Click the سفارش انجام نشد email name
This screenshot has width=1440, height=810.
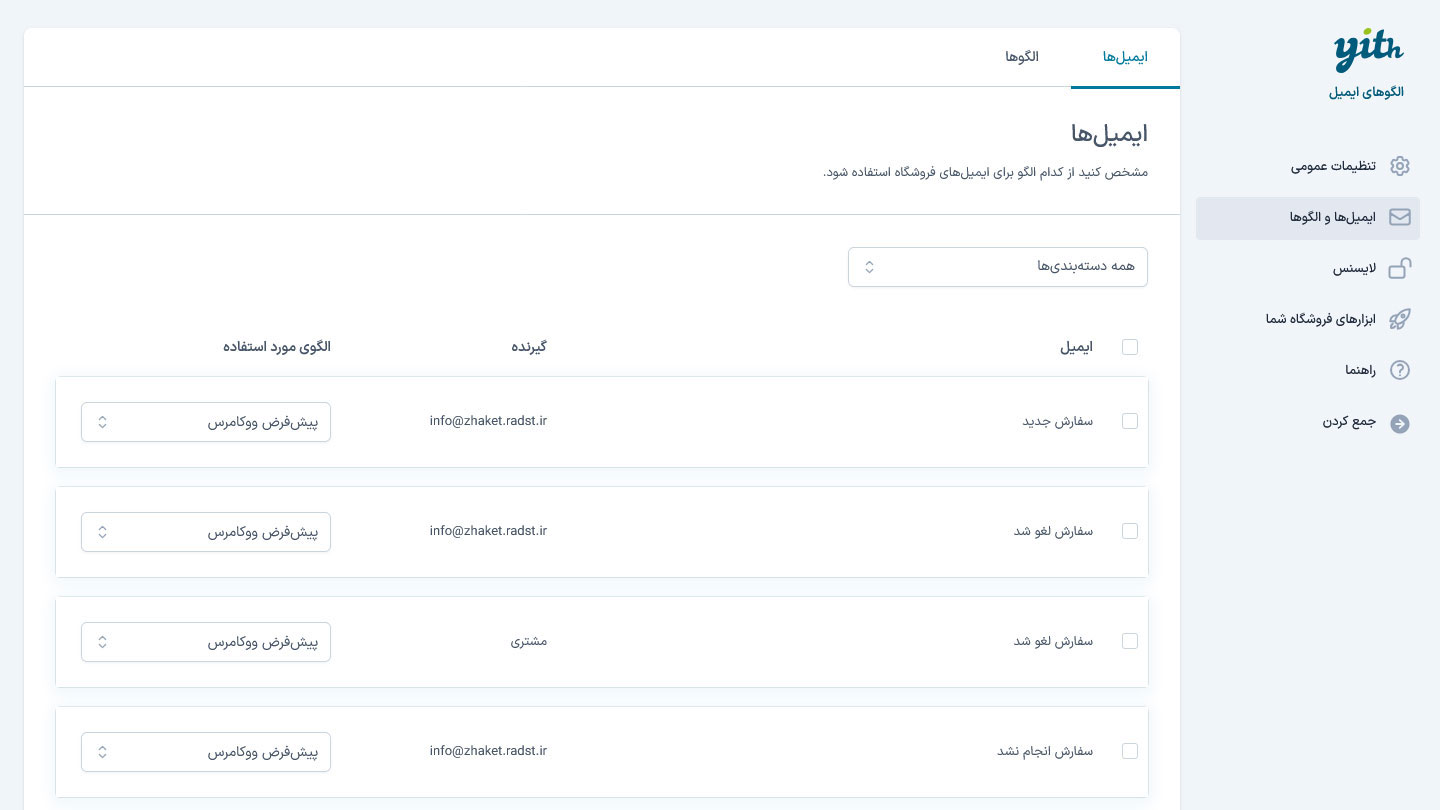click(x=1045, y=751)
